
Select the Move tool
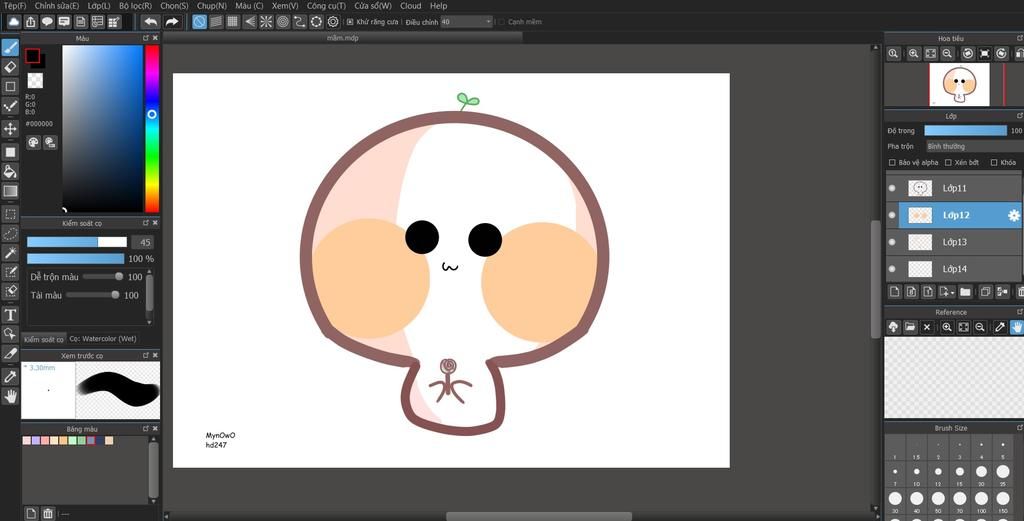pyautogui.click(x=10, y=129)
